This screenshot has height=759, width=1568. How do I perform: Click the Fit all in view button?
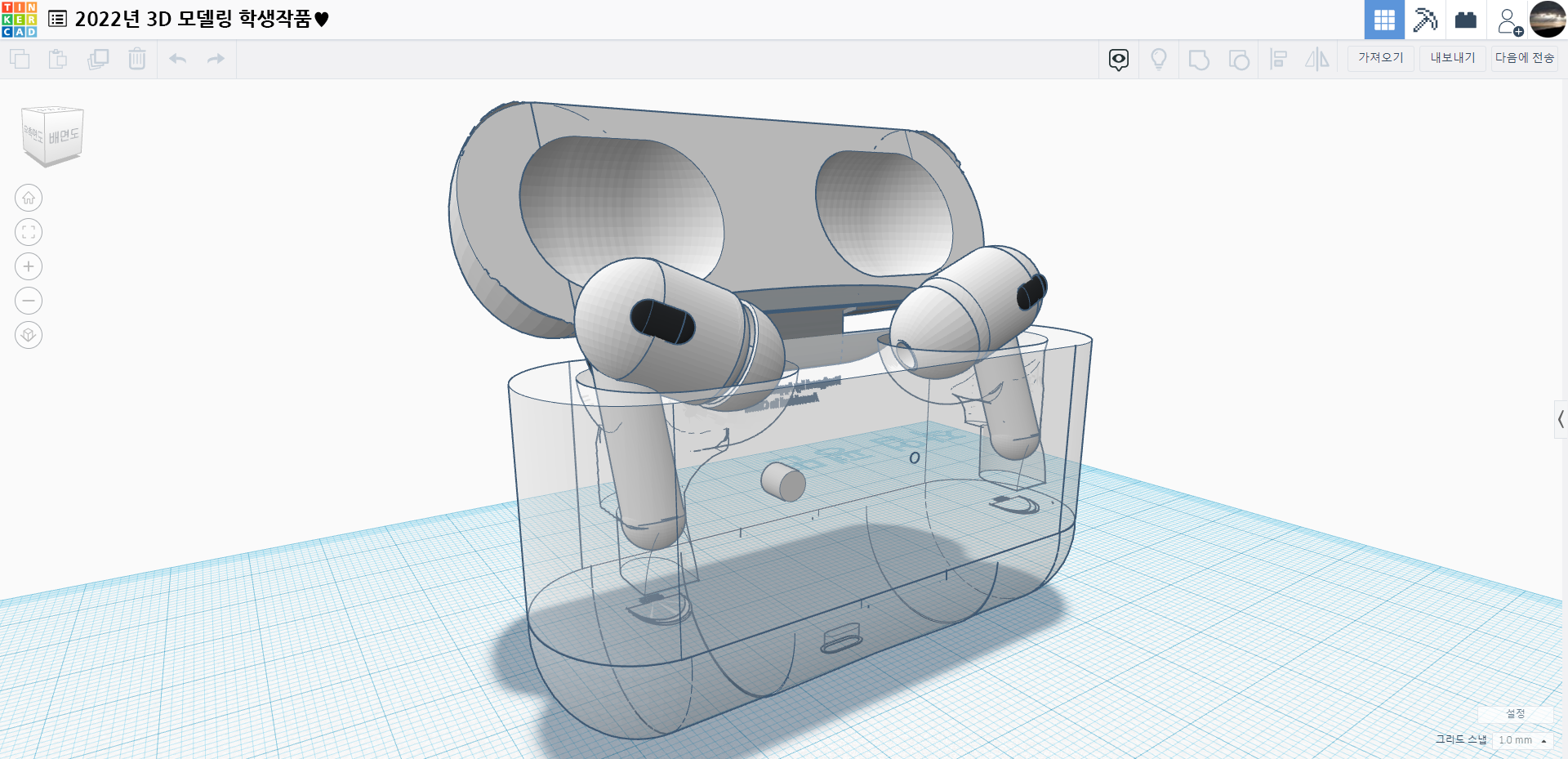(29, 232)
